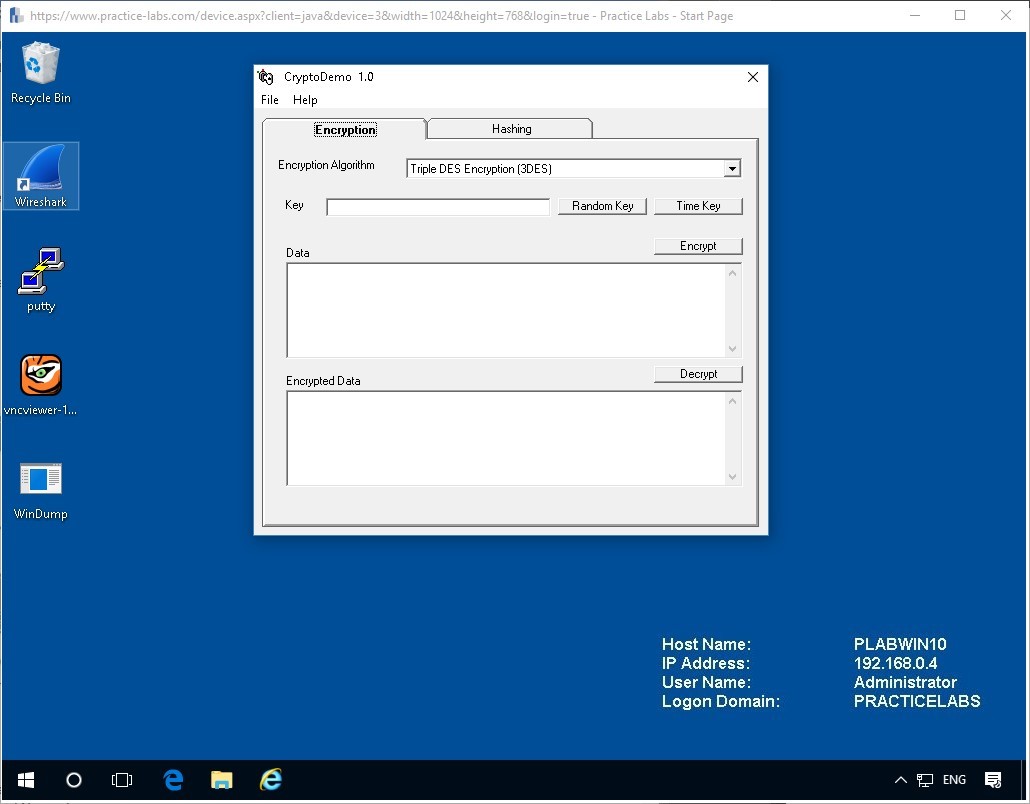1030x804 pixels.
Task: Open the notification center in the system tray
Action: tap(993, 780)
